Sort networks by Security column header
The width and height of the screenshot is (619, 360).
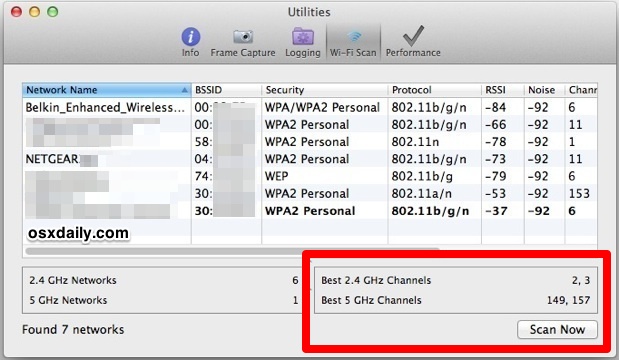coord(325,90)
